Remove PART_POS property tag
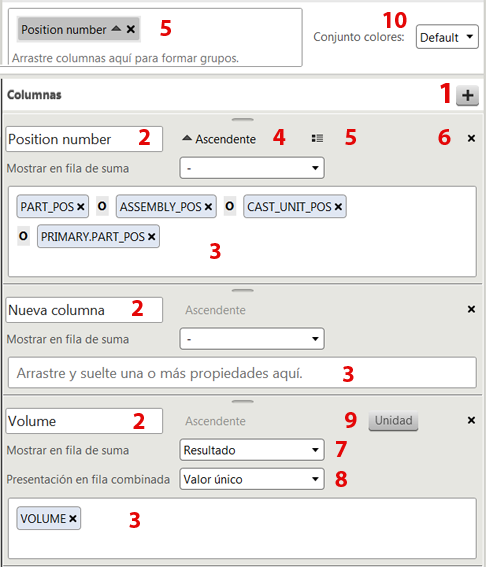This screenshot has height=567, width=486. 81,207
